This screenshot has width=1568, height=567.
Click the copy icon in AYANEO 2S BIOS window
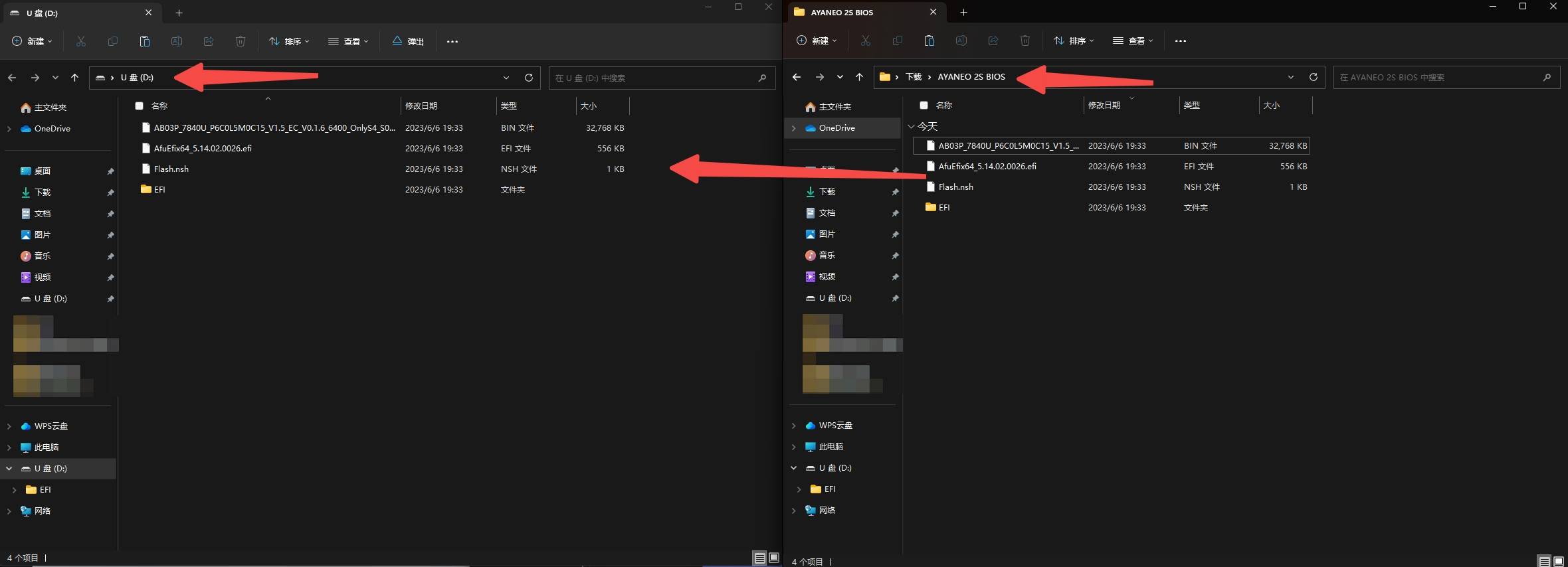pos(898,40)
